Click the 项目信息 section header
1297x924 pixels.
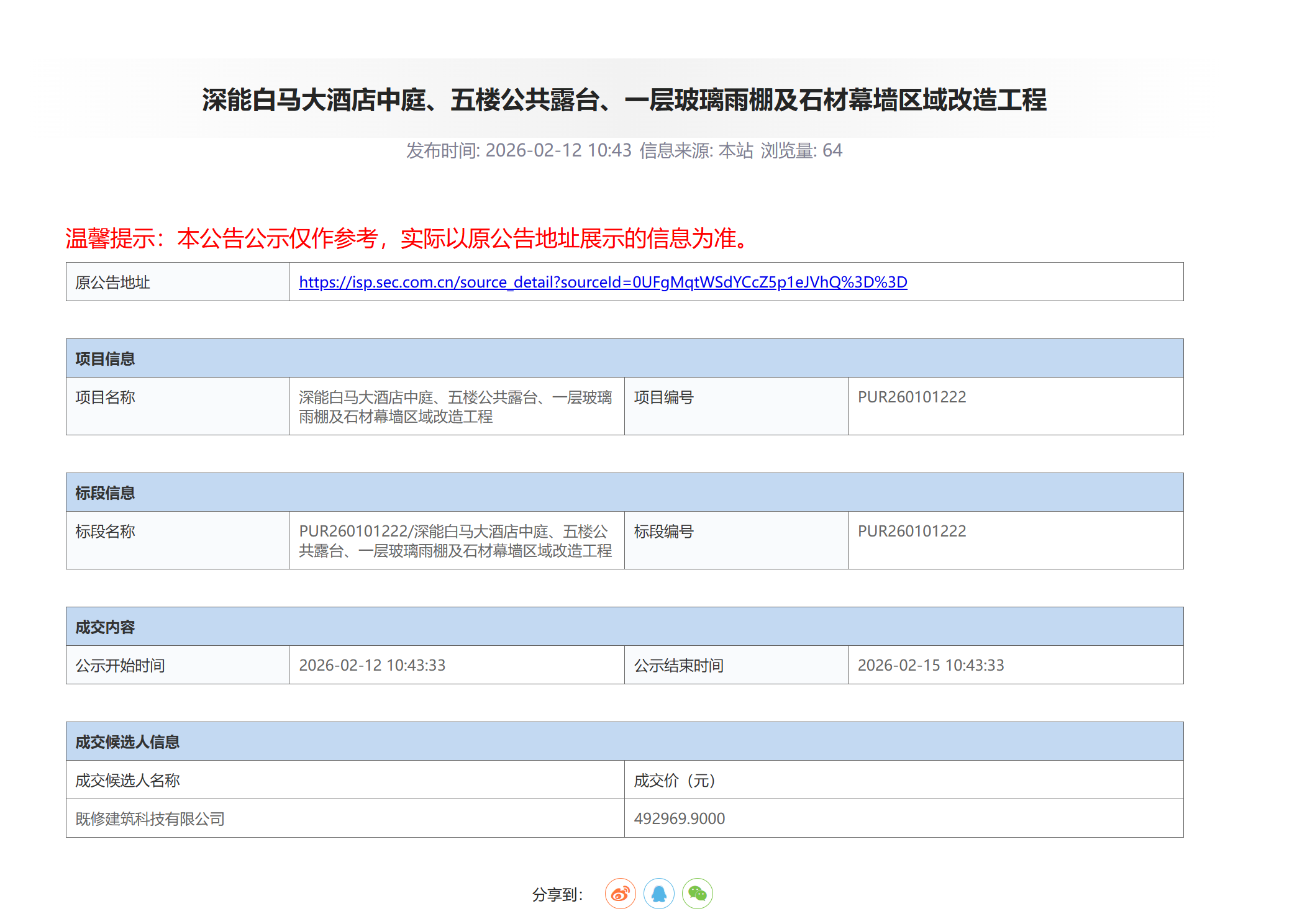[105, 359]
